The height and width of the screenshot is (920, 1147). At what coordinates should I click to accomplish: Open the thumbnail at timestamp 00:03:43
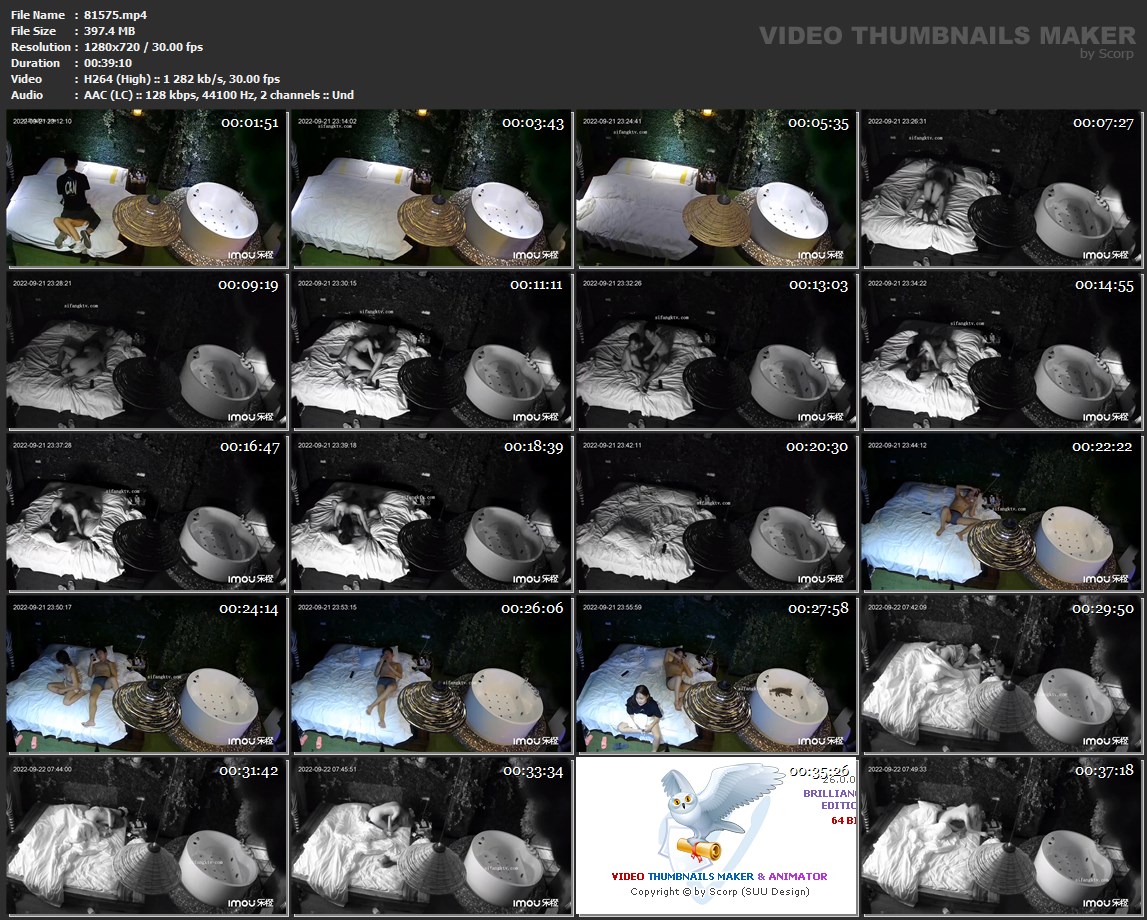pos(432,189)
